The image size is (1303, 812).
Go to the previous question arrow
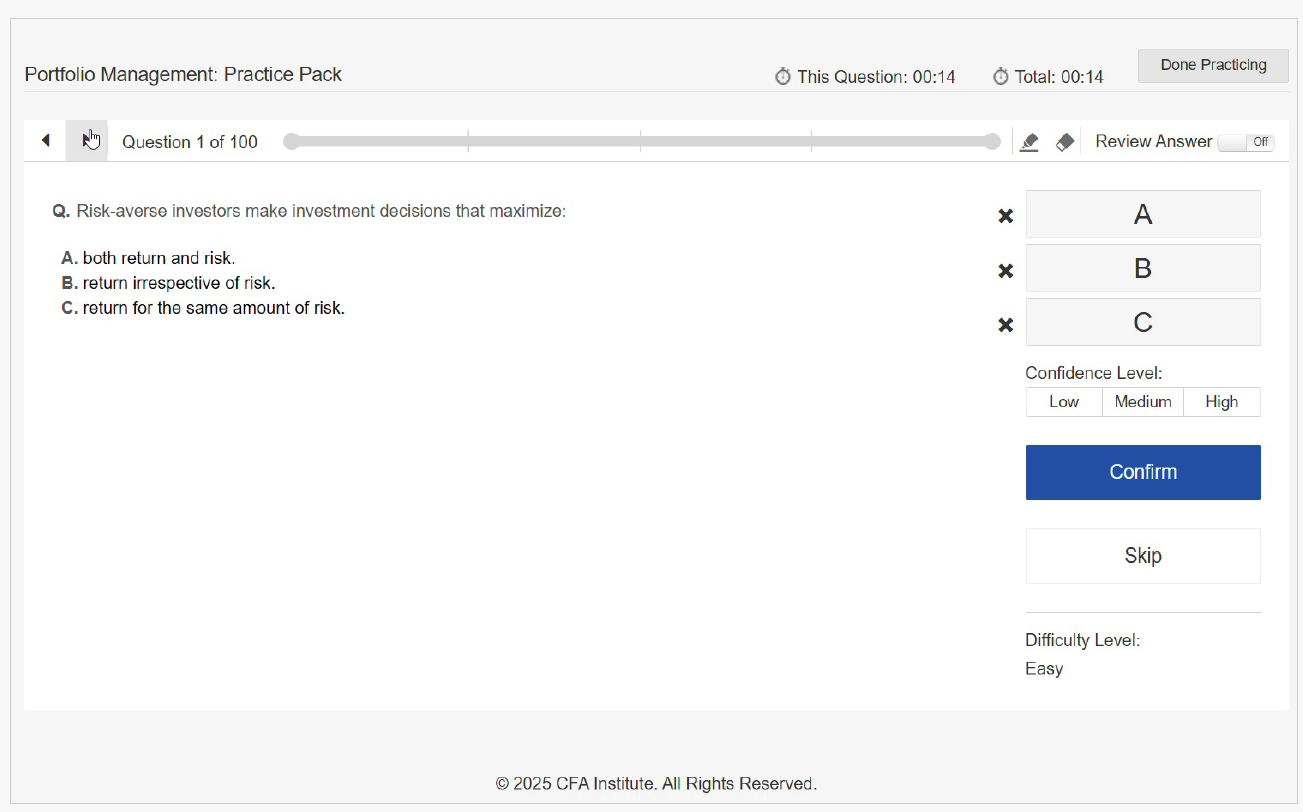tap(45, 141)
